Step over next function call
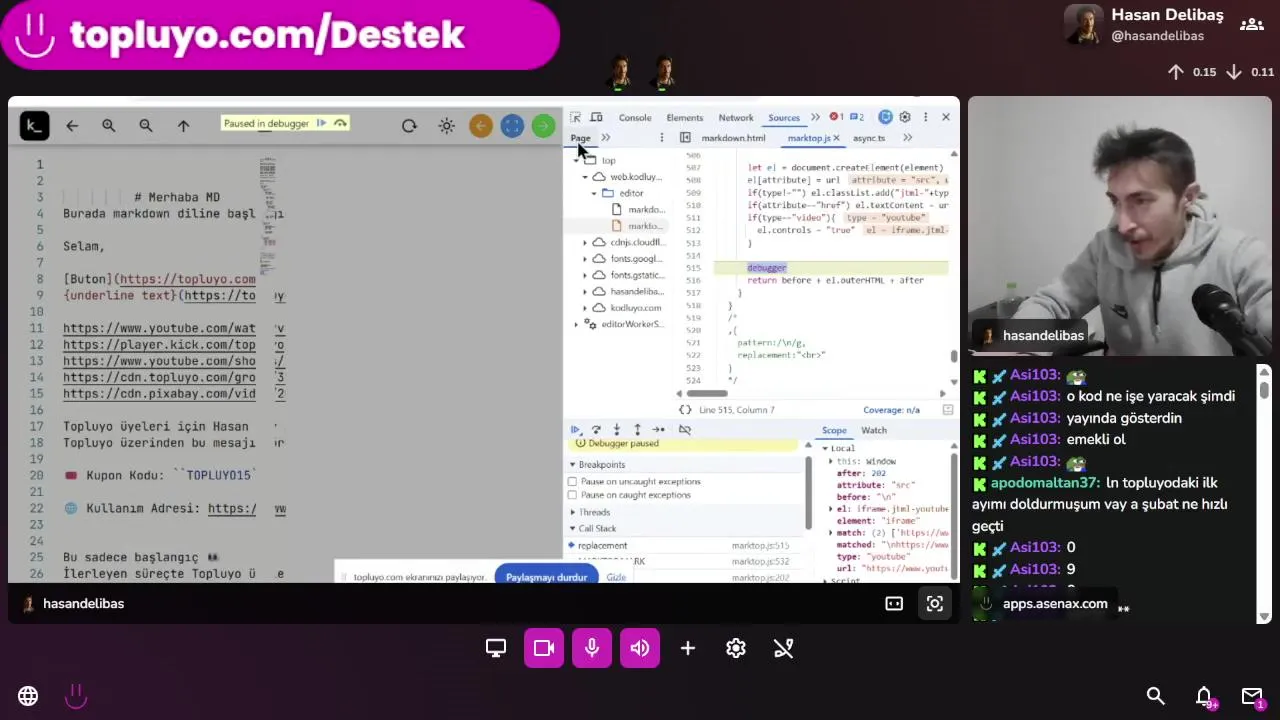The width and height of the screenshot is (1280, 720). tap(596, 430)
